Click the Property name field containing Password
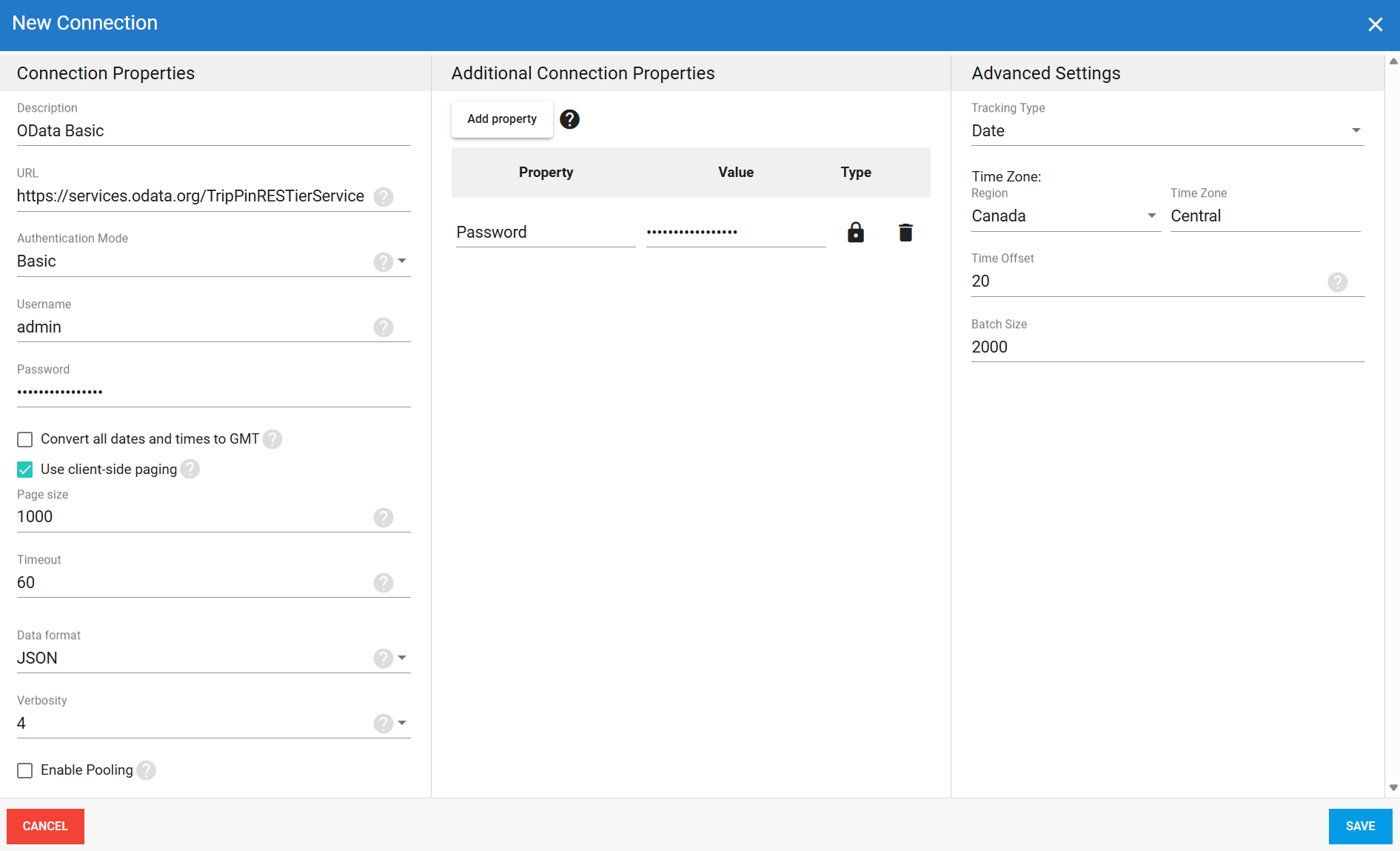Image resolution: width=1400 pixels, height=851 pixels. pyautogui.click(x=546, y=233)
